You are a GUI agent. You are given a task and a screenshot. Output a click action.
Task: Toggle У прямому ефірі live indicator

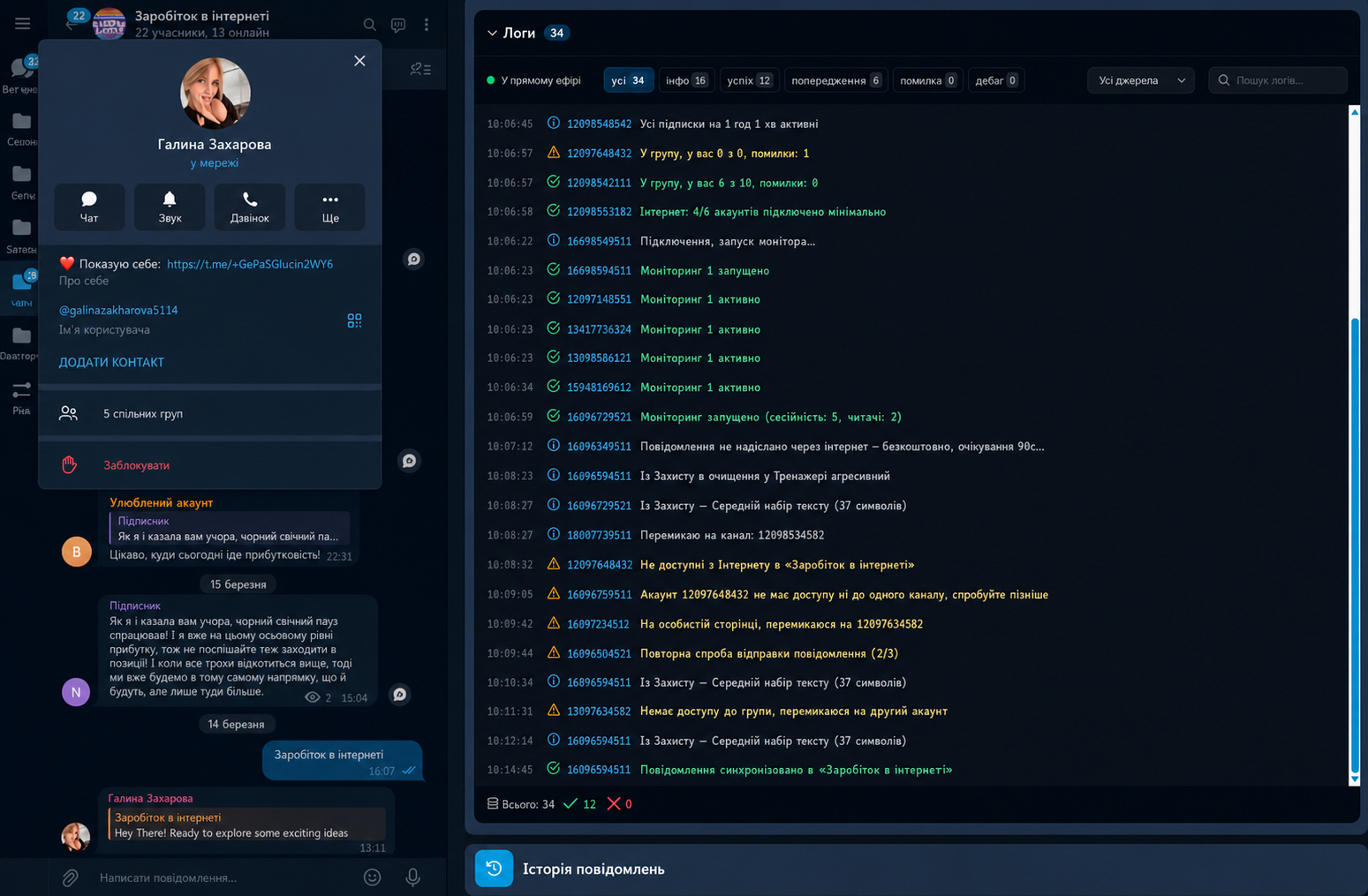[534, 80]
